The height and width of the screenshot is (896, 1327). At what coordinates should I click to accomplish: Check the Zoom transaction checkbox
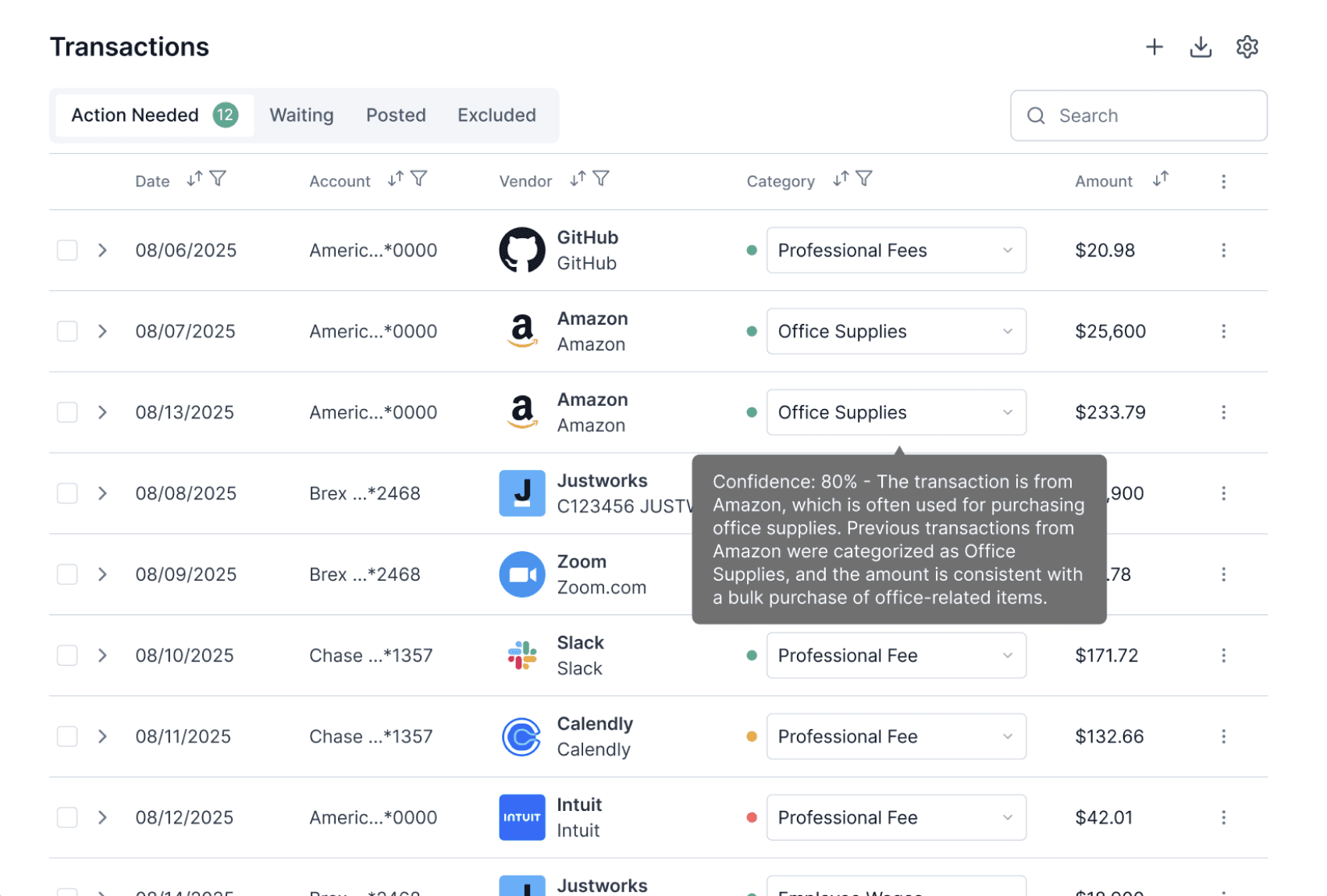pos(67,574)
